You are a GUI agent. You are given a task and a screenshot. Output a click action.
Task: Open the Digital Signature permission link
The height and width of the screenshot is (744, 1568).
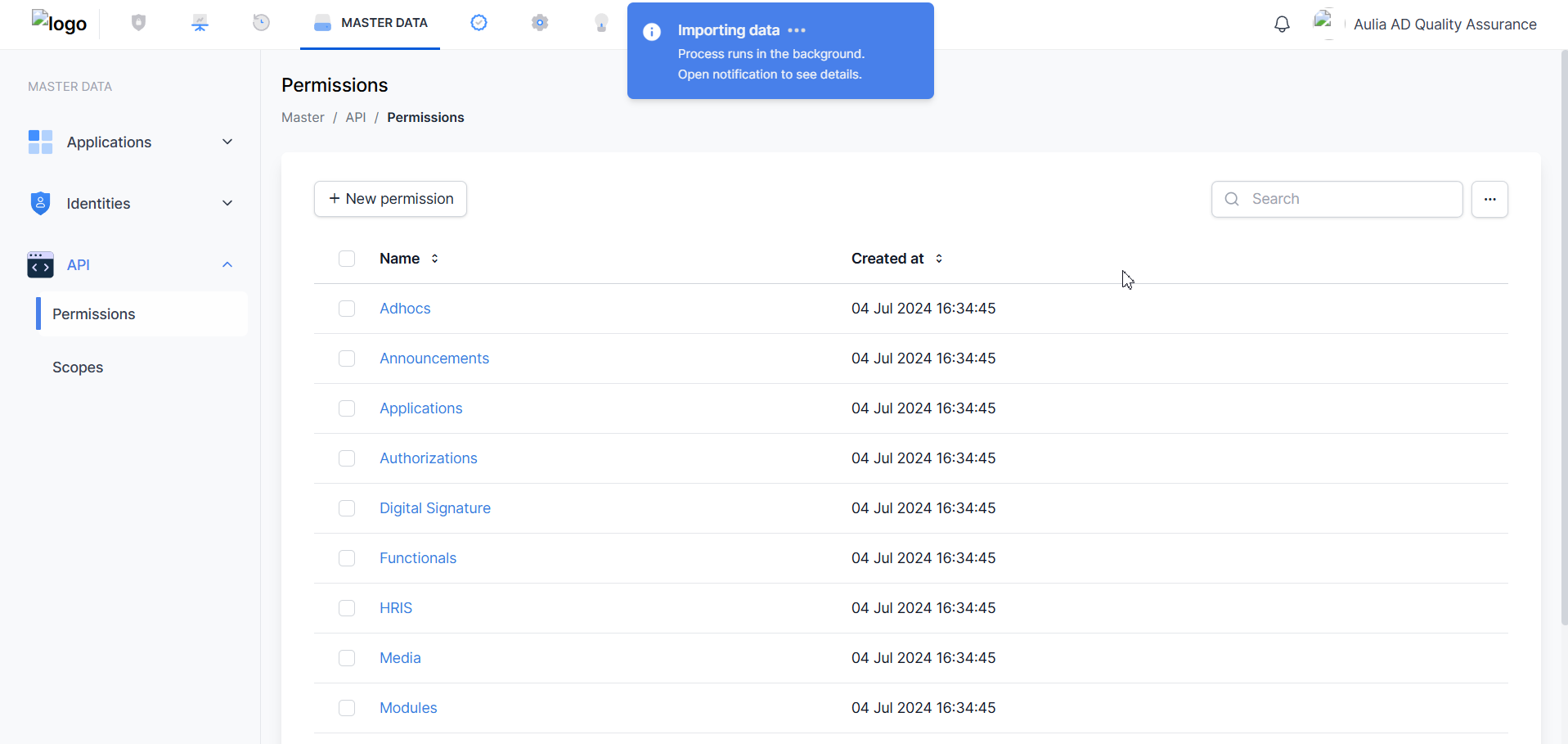(435, 508)
